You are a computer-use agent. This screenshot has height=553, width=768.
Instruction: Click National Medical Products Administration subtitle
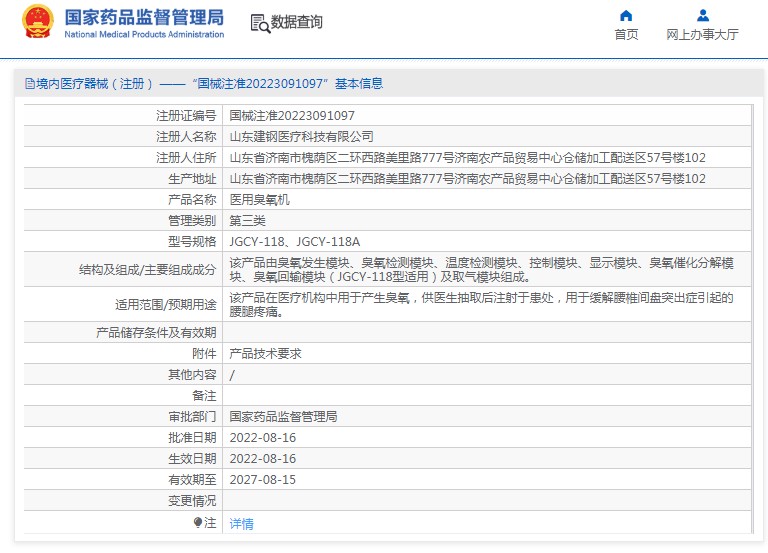click(x=144, y=34)
